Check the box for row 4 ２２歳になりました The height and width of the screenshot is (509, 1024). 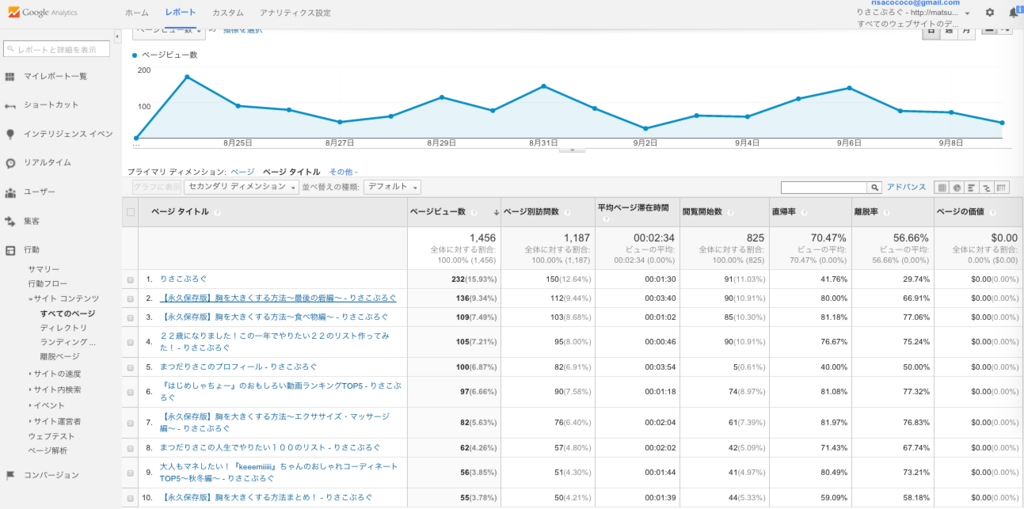coord(131,341)
